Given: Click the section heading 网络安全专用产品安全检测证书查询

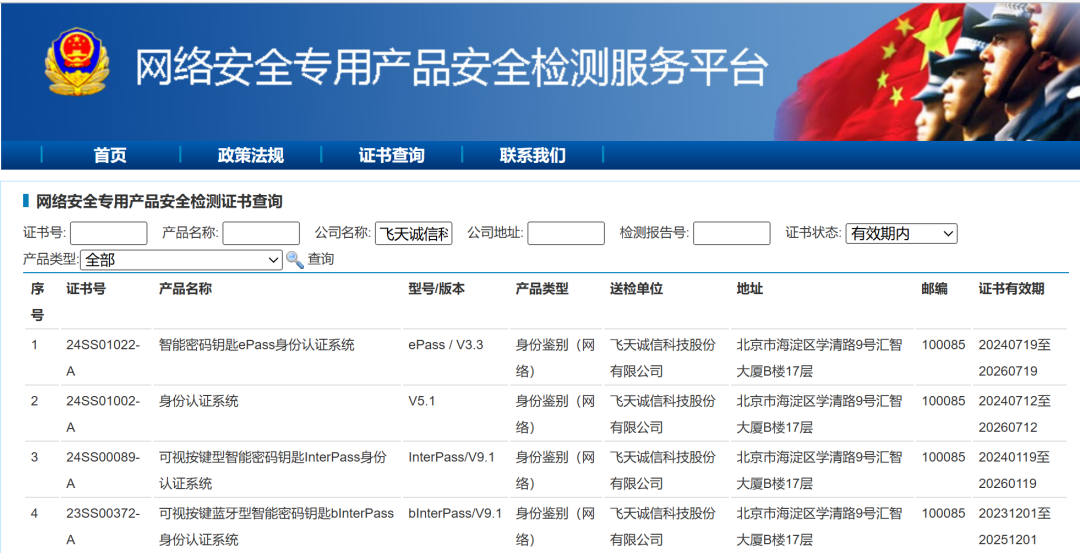Looking at the screenshot, I should click(159, 202).
